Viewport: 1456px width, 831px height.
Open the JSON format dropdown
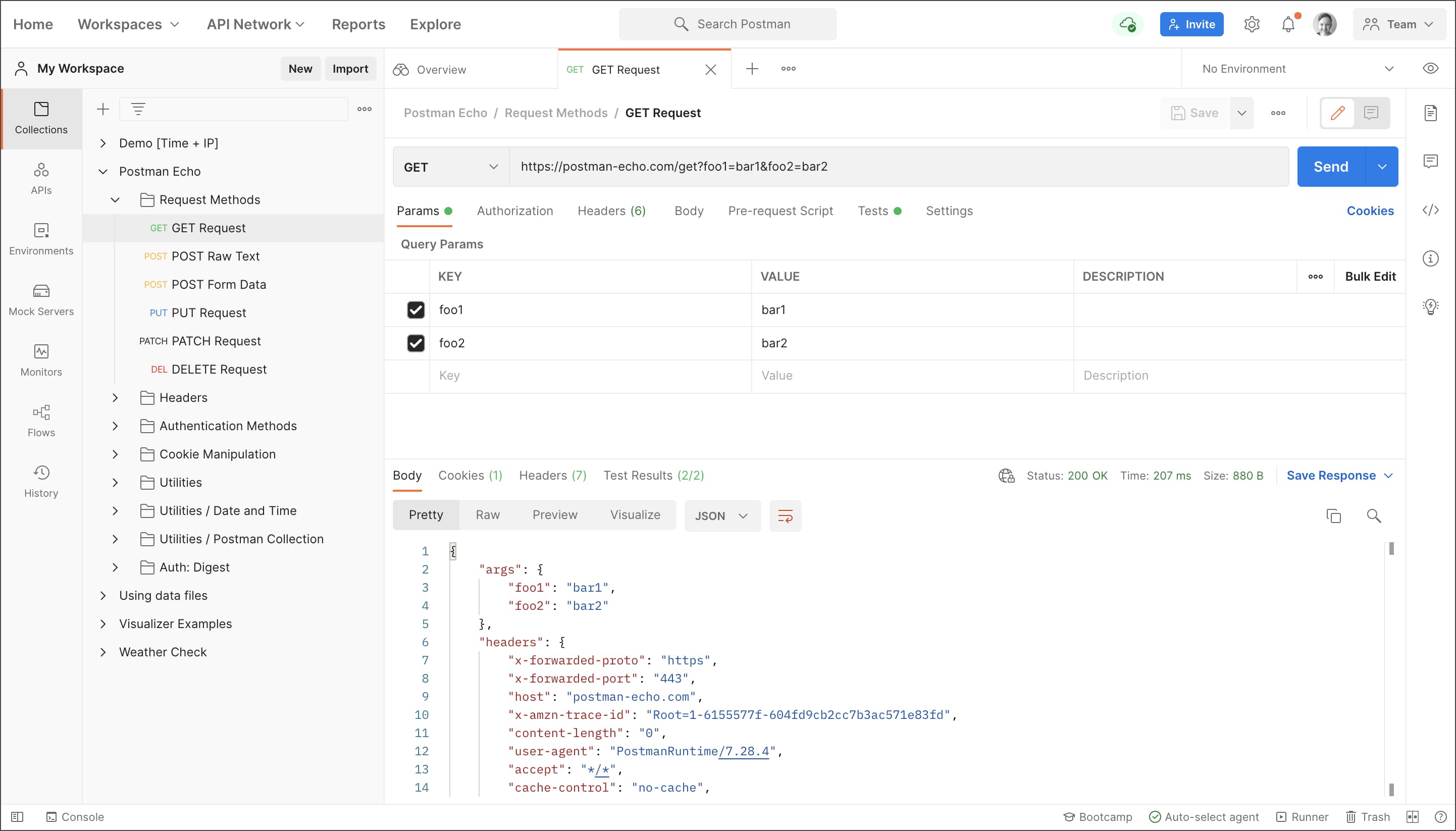click(721, 516)
